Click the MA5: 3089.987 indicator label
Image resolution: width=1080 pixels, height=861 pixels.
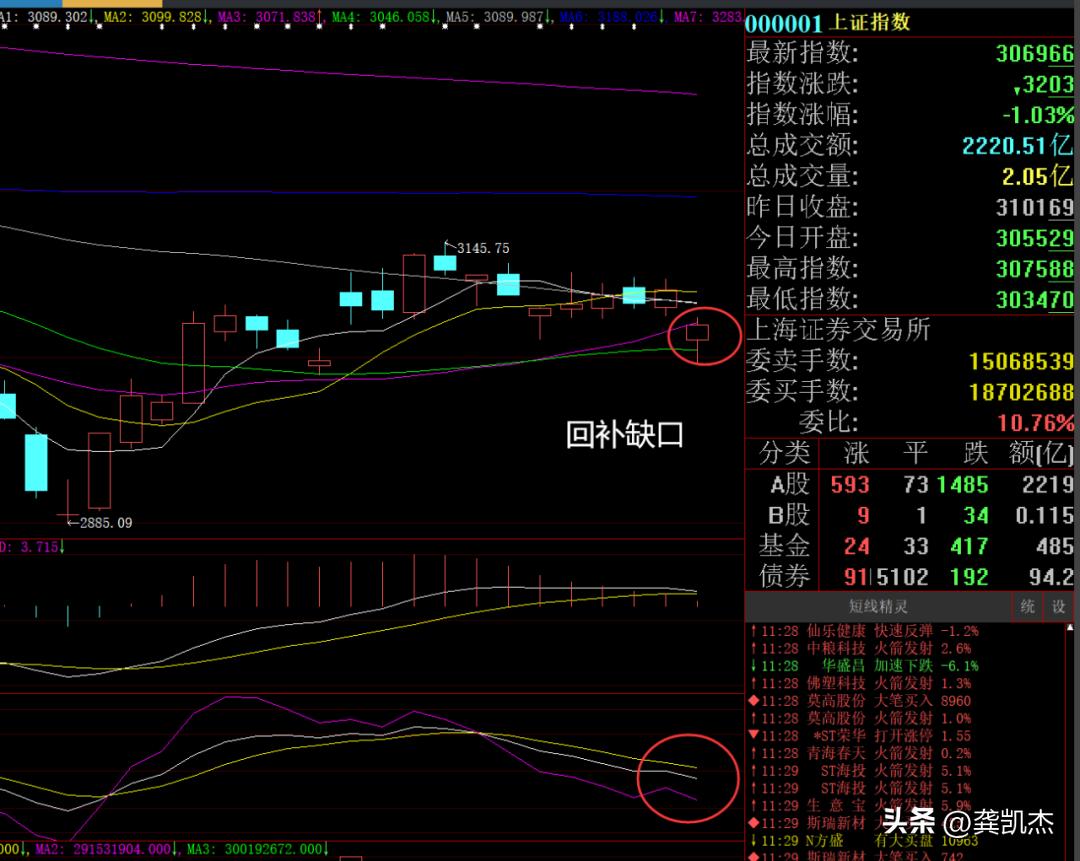(x=499, y=17)
